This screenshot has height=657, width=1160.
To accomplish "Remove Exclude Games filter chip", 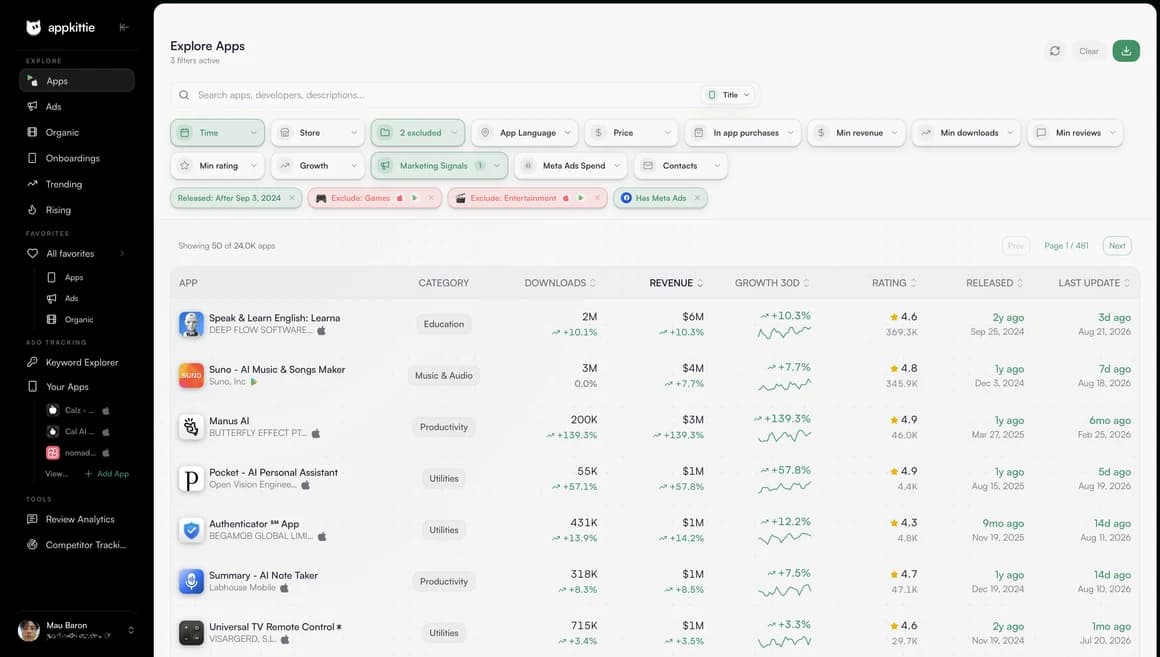I will [x=431, y=198].
